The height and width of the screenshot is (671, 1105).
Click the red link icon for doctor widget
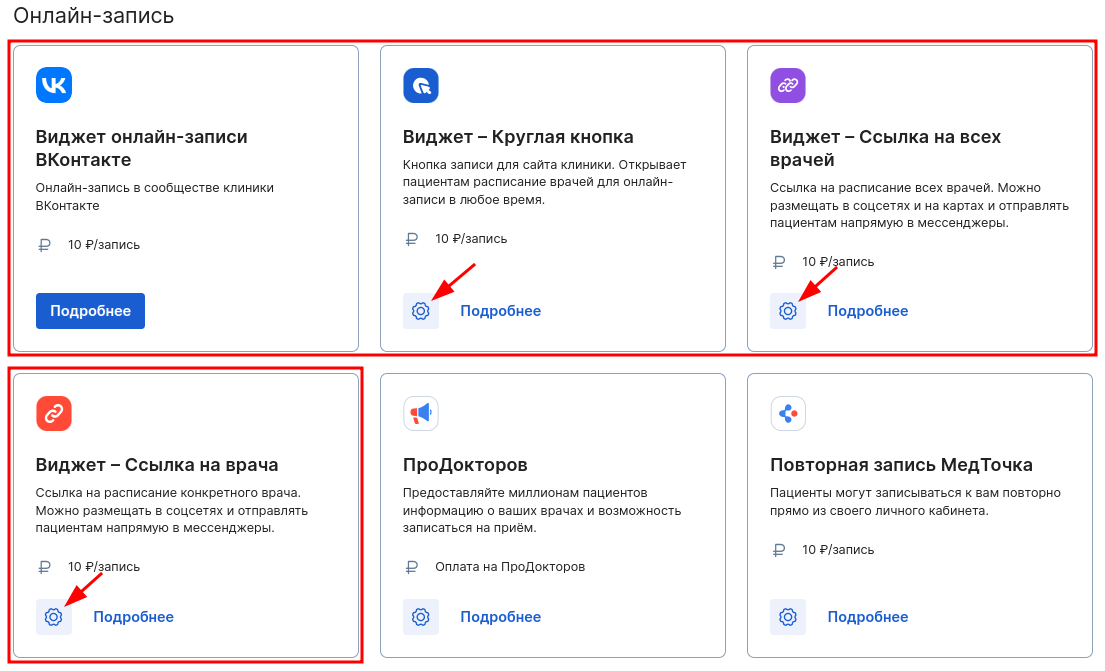(54, 413)
